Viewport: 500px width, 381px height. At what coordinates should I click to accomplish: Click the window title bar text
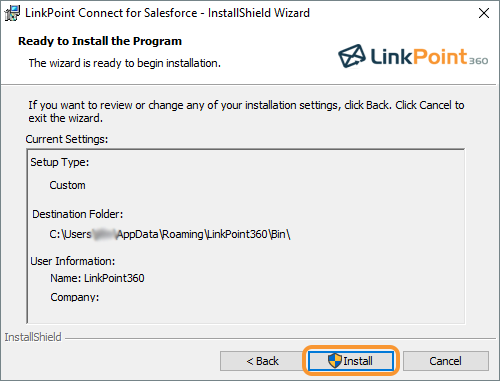[167, 13]
